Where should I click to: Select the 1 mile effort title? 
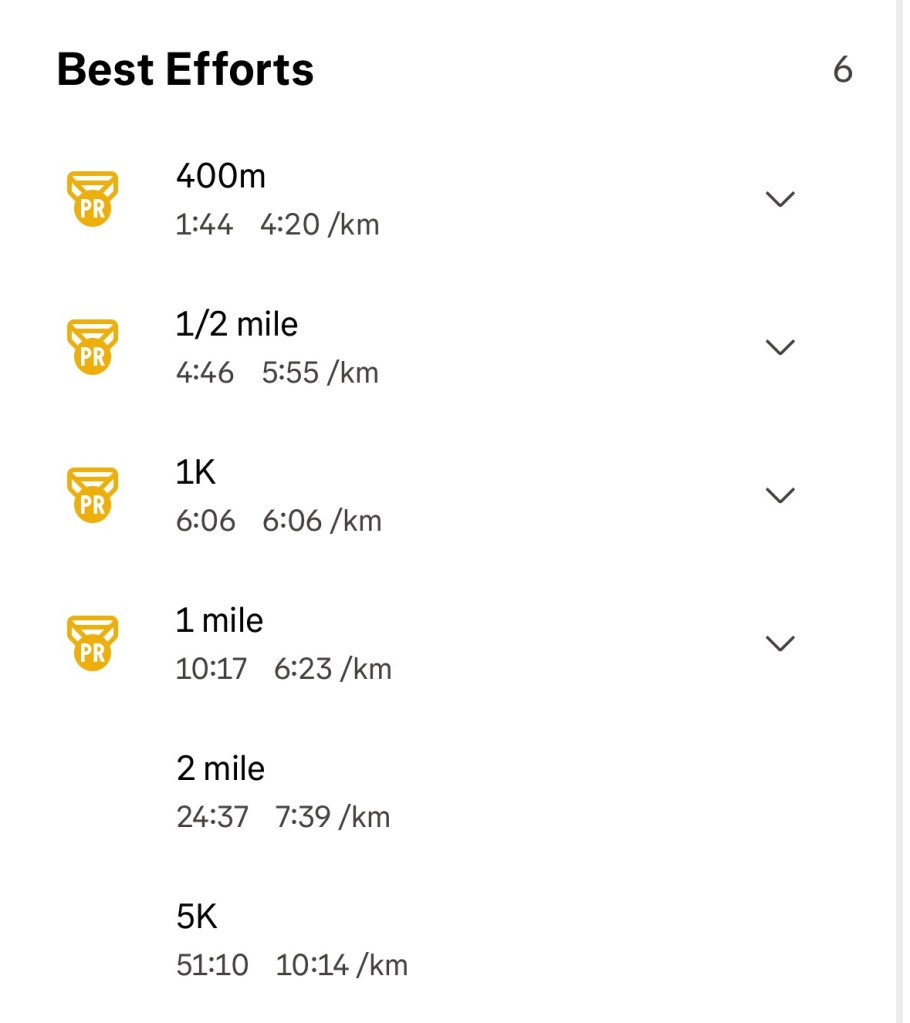(219, 621)
